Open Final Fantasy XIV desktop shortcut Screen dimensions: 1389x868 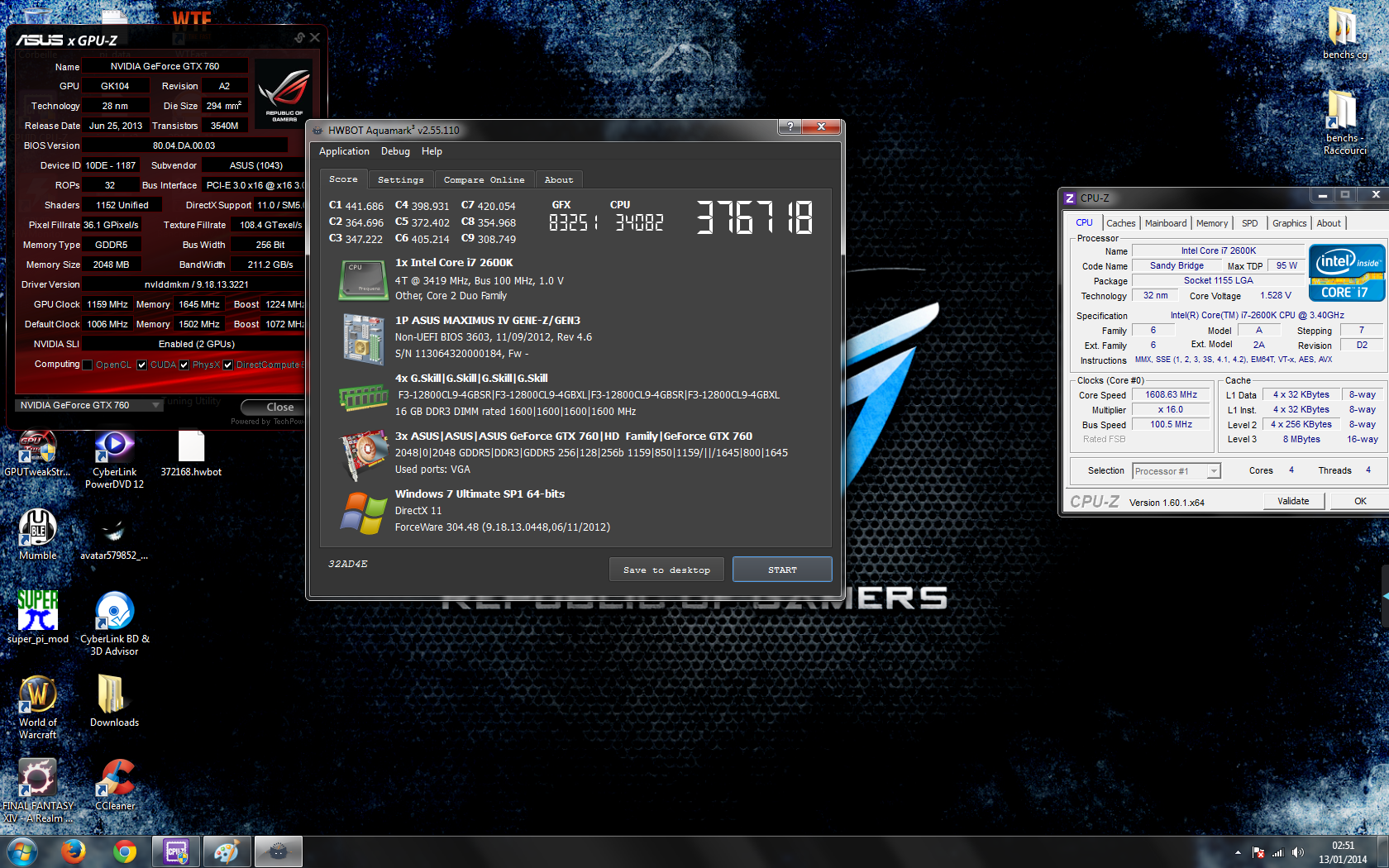pos(37,790)
